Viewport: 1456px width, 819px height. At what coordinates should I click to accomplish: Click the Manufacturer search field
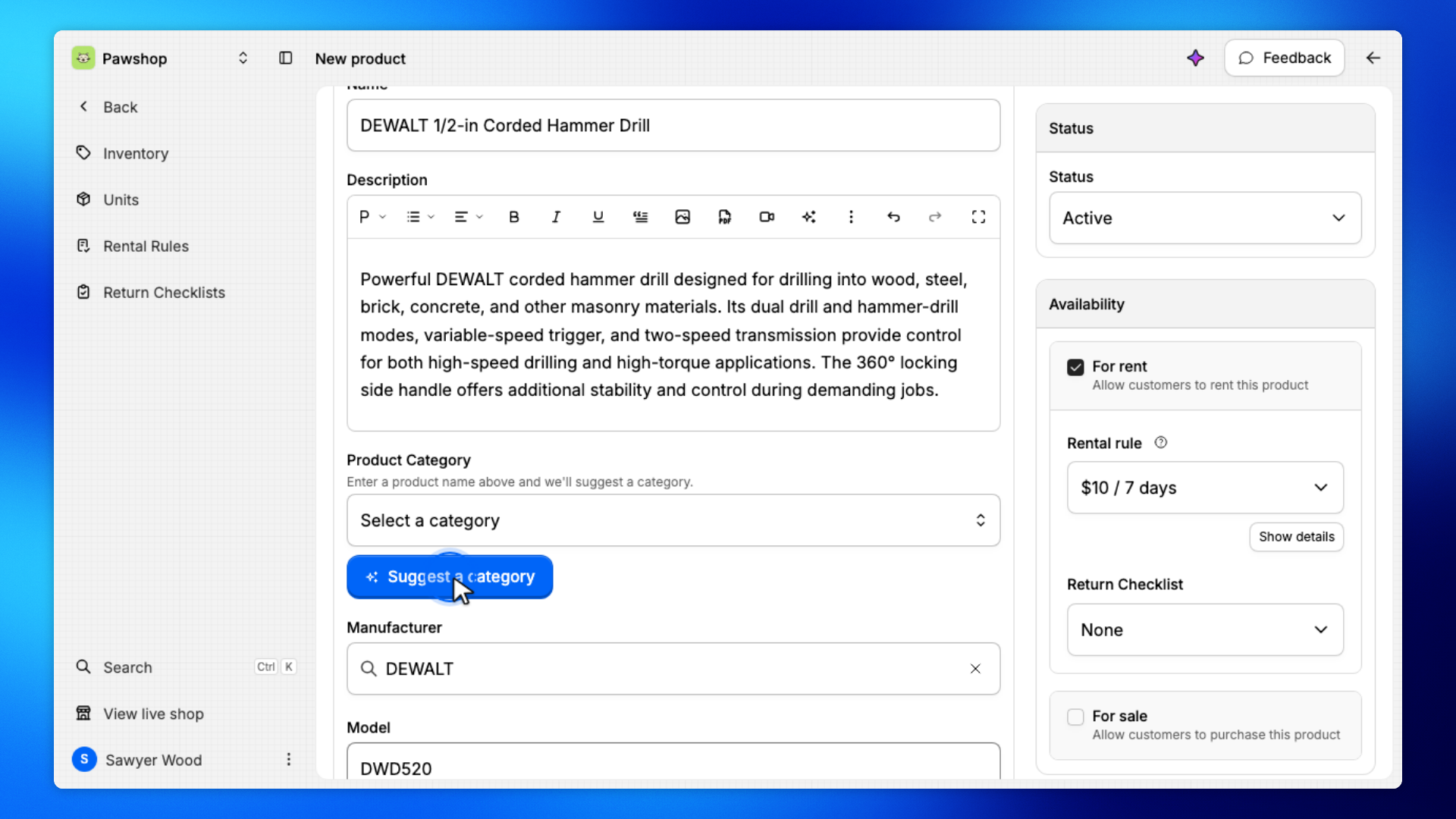coord(673,669)
